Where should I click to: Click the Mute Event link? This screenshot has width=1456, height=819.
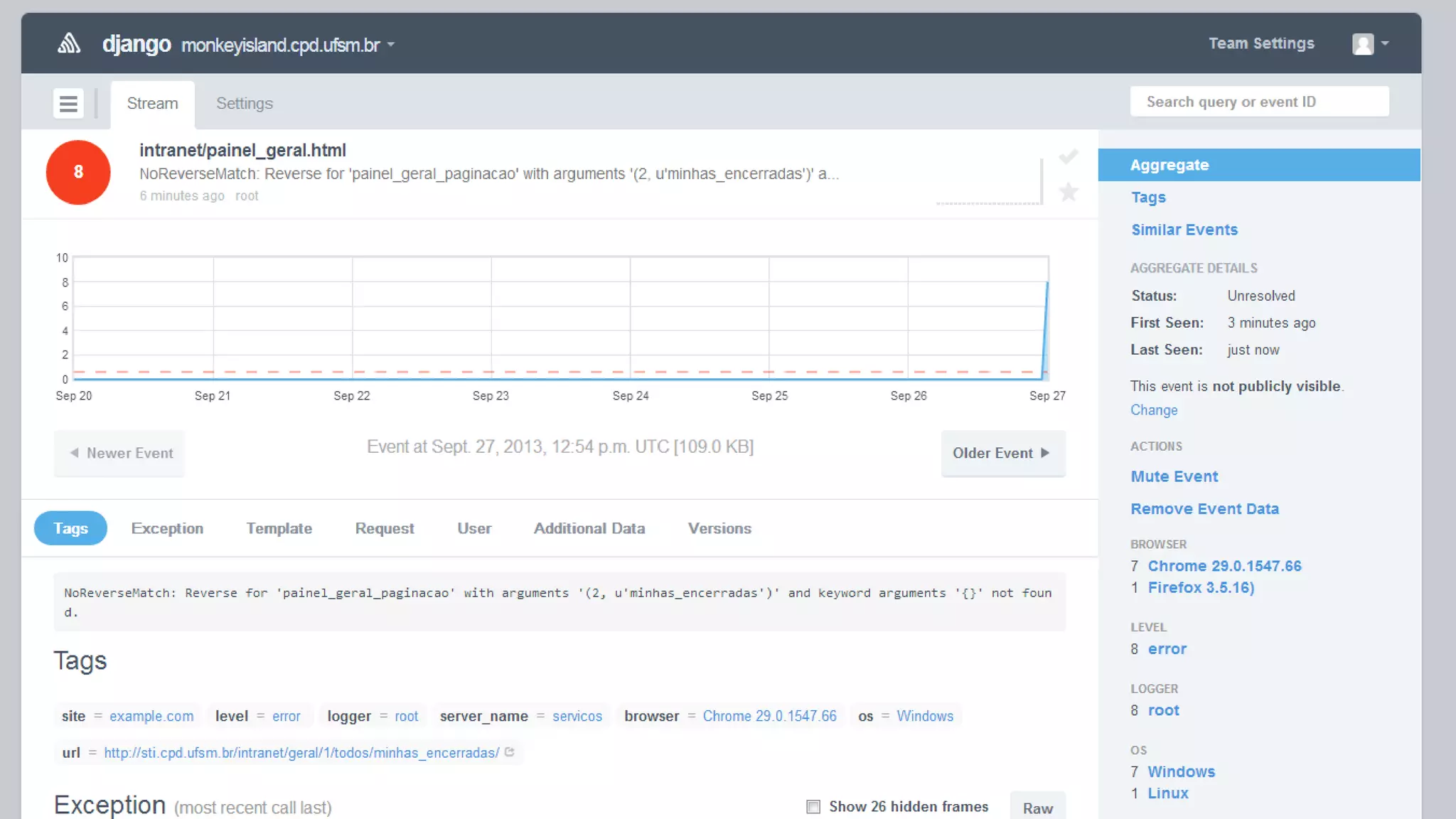[x=1174, y=476]
